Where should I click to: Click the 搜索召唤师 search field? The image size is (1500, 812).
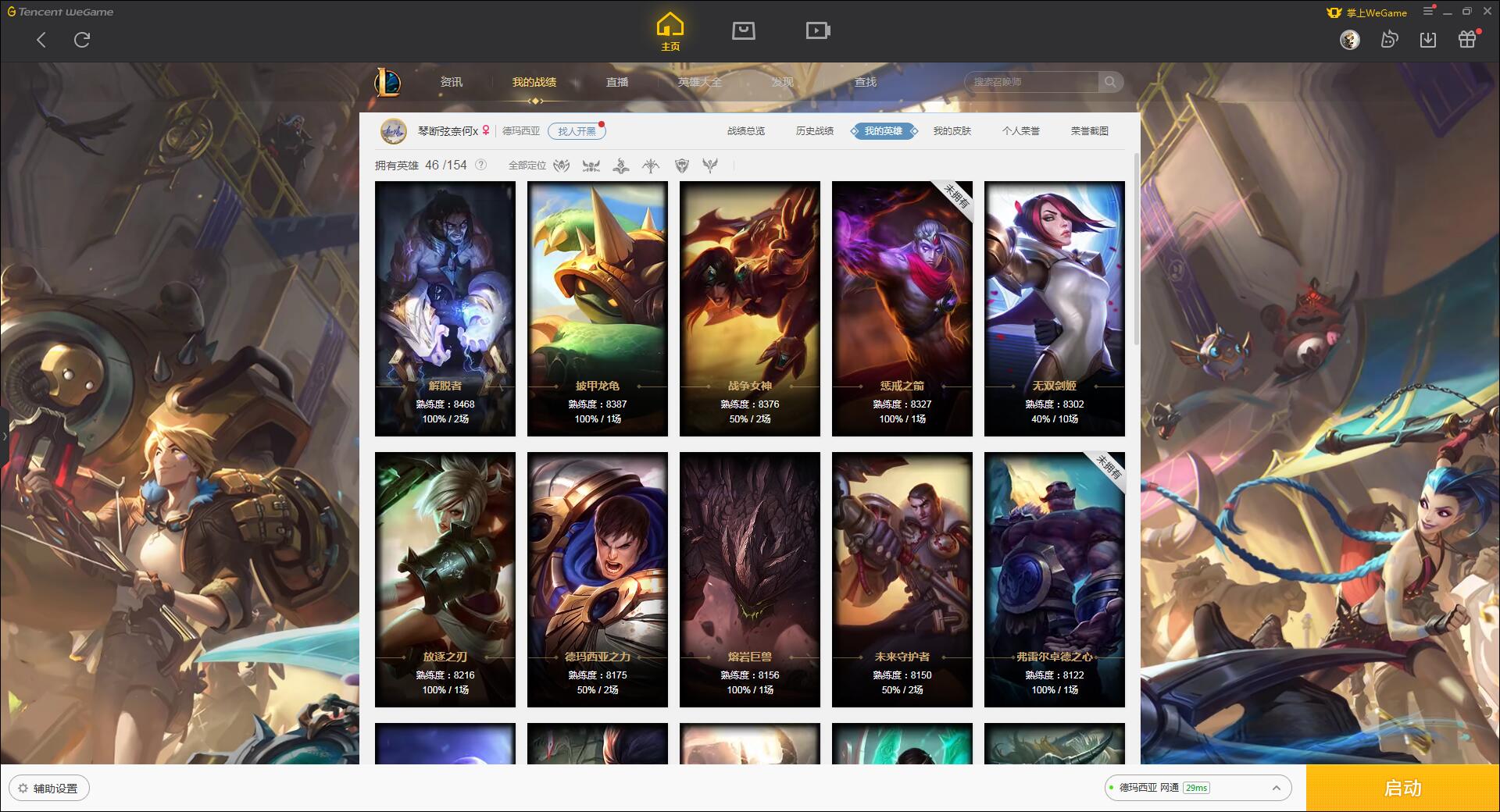click(x=1031, y=82)
